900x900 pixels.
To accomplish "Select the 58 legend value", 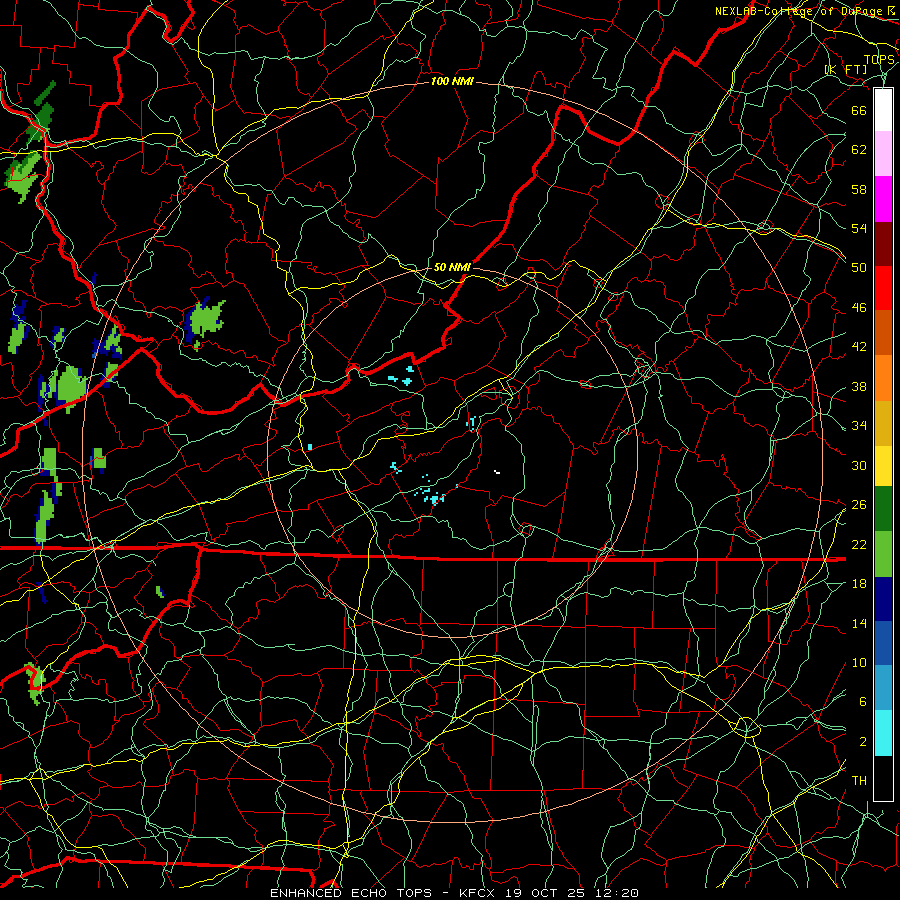I will (x=859, y=189).
